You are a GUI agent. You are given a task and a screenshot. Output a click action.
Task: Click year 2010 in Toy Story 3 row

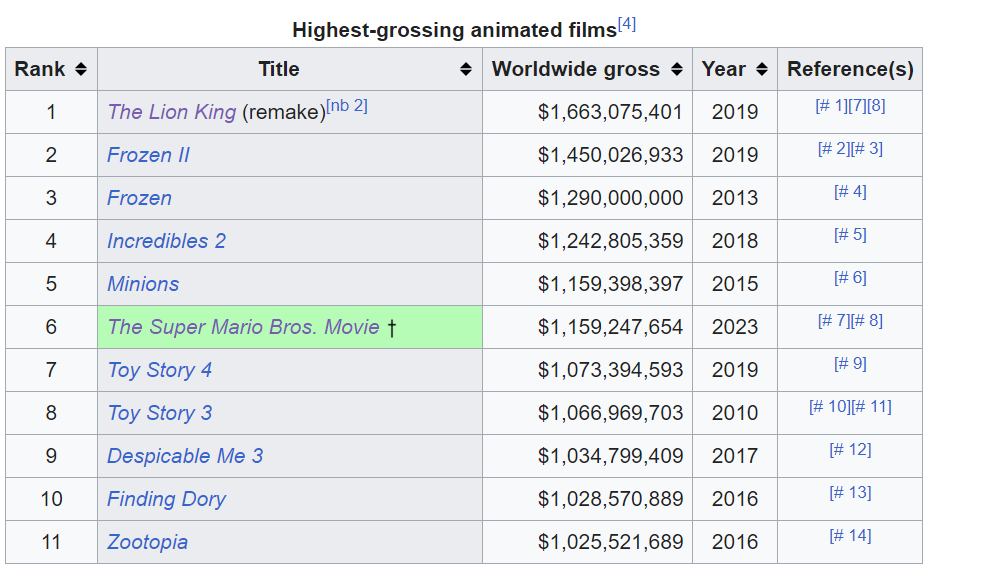coord(735,413)
